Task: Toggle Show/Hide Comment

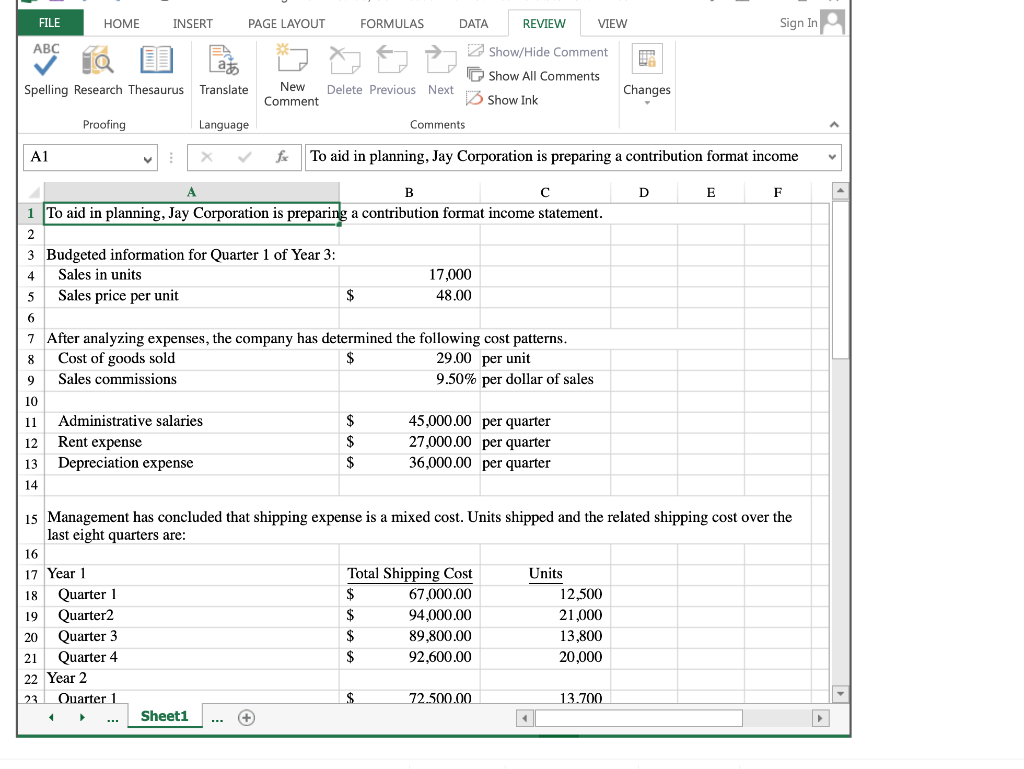Action: point(539,51)
